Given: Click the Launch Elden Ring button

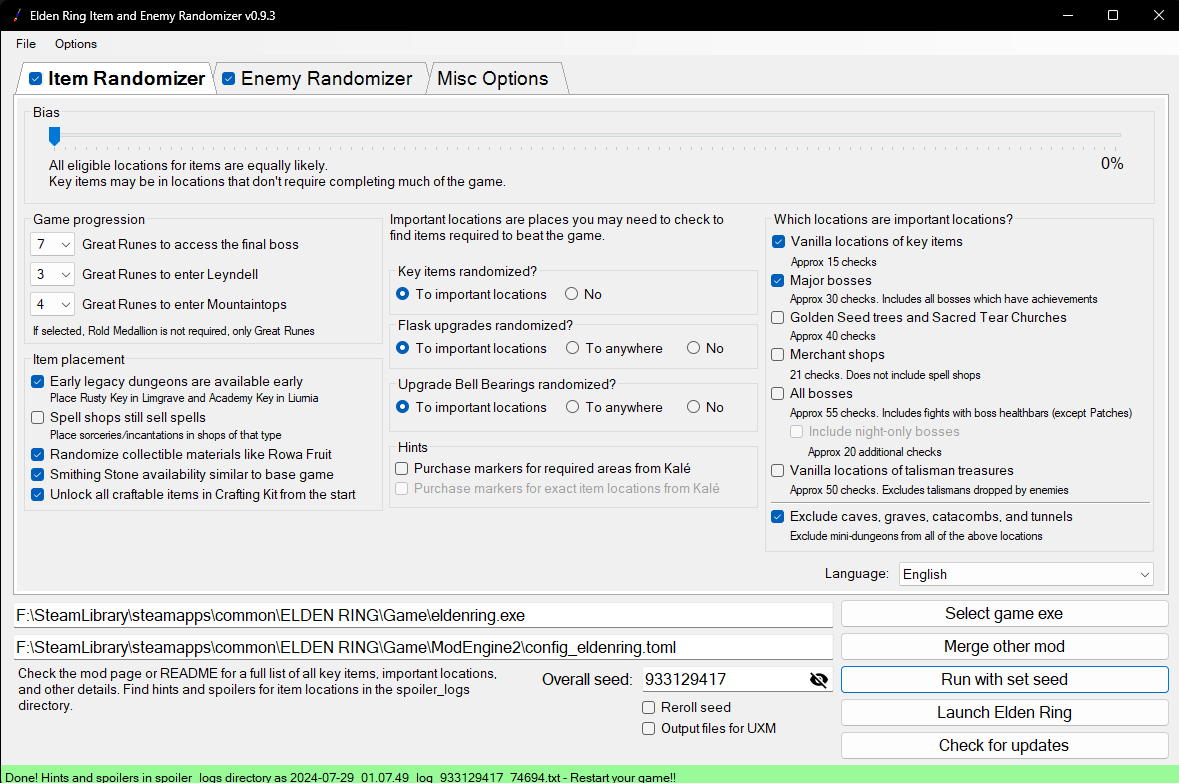Looking at the screenshot, I should coord(1004,713).
